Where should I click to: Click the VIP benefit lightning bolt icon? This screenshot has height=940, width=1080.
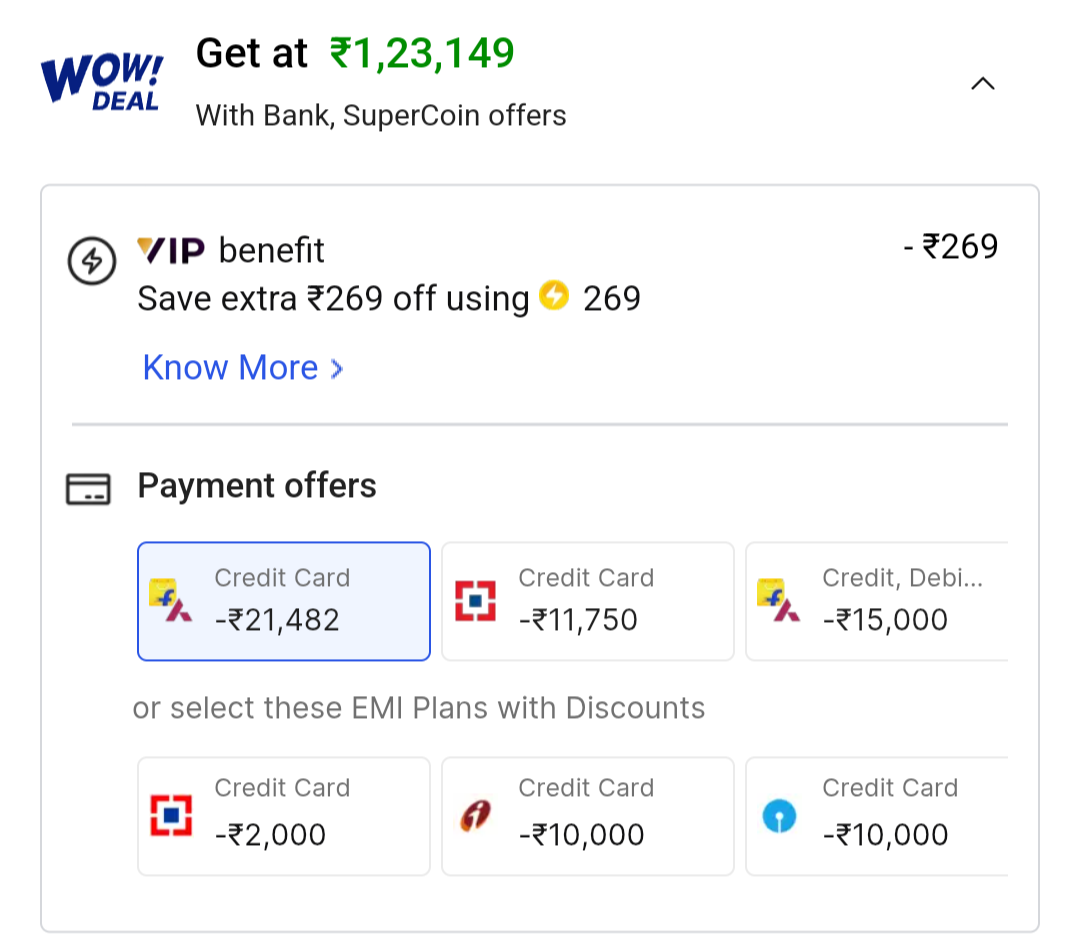coord(92,261)
